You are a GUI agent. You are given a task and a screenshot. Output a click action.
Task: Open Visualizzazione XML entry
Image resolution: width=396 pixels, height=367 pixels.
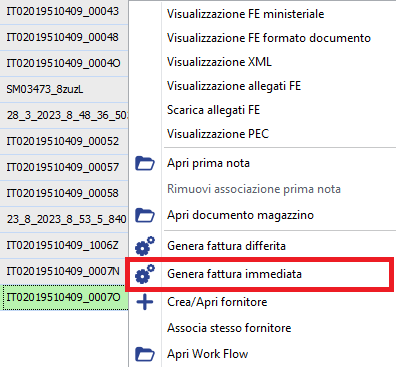pyautogui.click(x=219, y=62)
